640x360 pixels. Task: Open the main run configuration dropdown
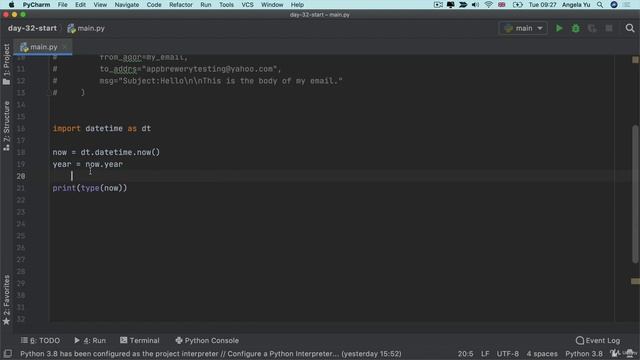point(523,28)
